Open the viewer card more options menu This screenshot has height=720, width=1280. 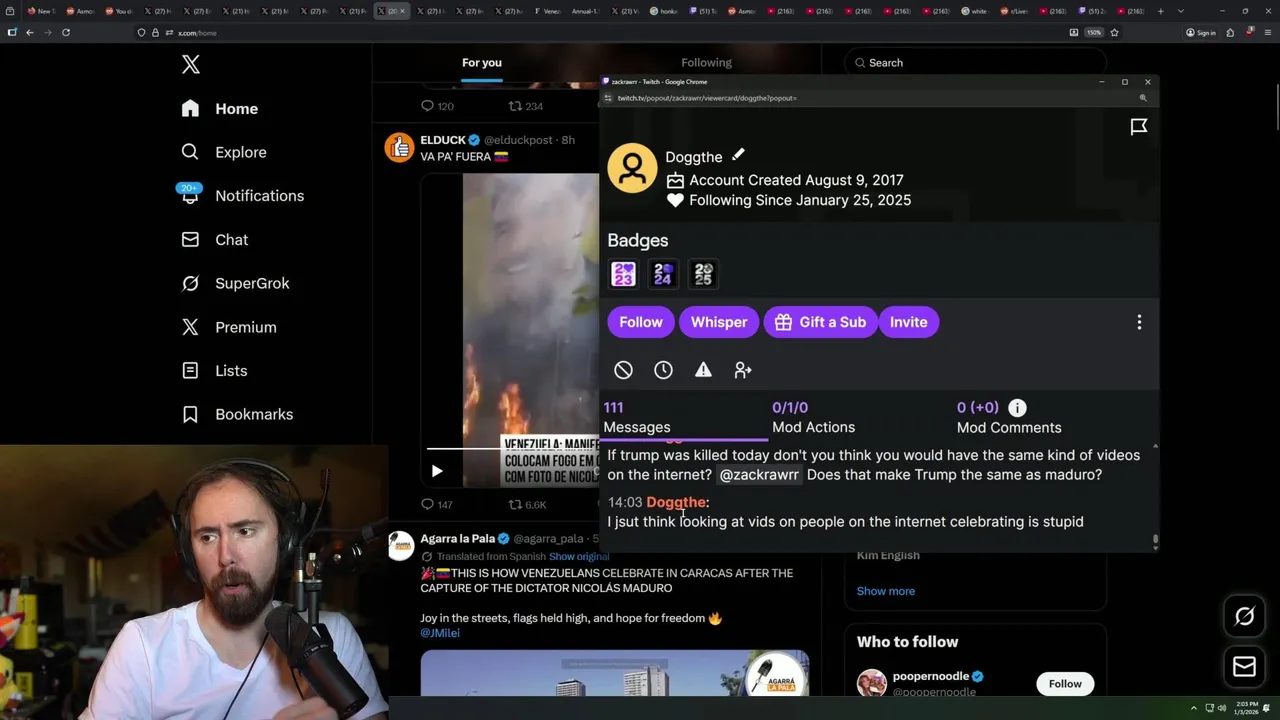[x=1139, y=322]
